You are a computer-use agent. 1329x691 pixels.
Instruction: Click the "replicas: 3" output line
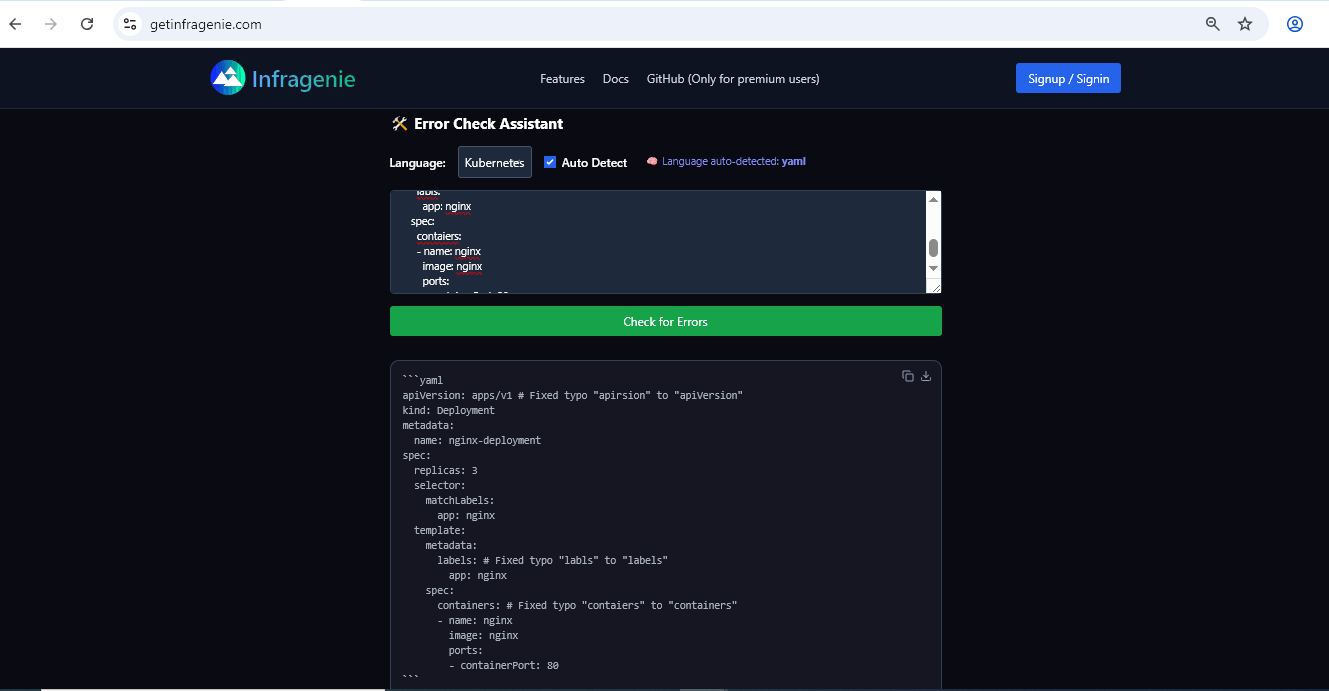(x=446, y=470)
